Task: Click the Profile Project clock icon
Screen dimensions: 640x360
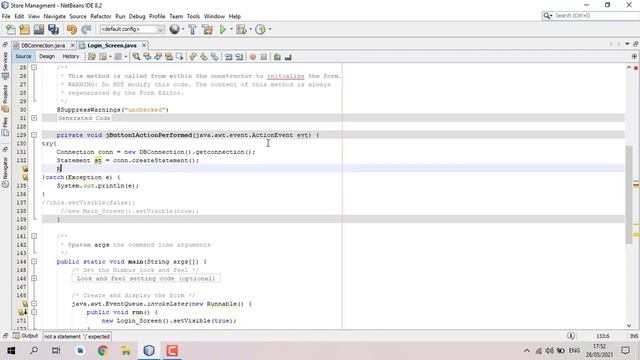Action: tap(260, 29)
